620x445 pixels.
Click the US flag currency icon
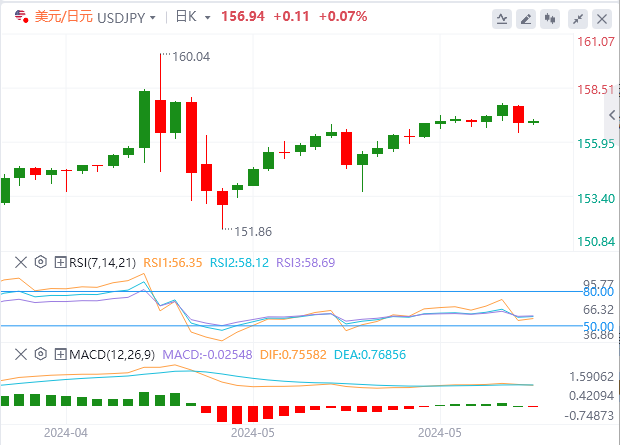tap(21, 16)
